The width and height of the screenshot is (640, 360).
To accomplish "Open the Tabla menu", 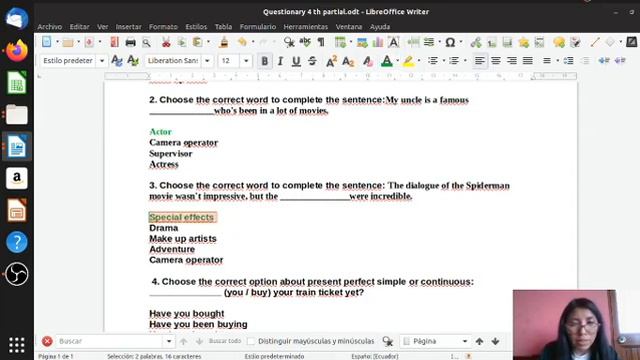I will pyautogui.click(x=223, y=27).
